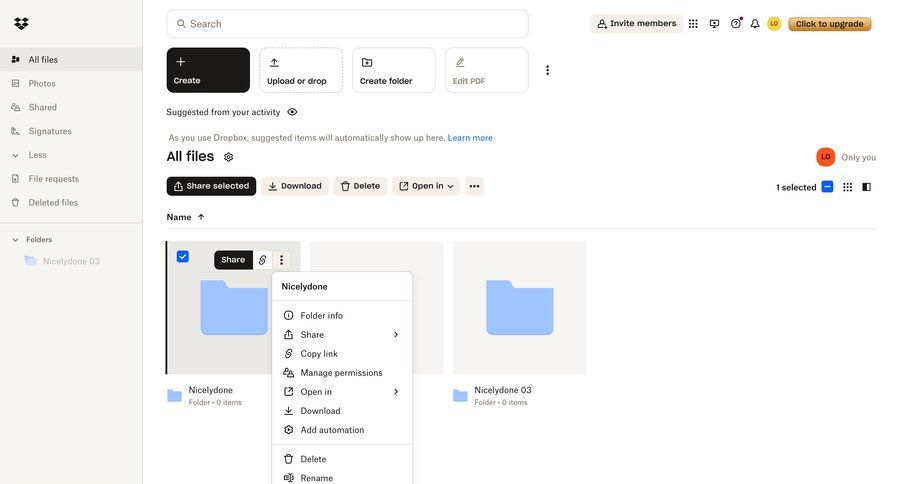Click the black Share button on folder tile

(x=233, y=260)
